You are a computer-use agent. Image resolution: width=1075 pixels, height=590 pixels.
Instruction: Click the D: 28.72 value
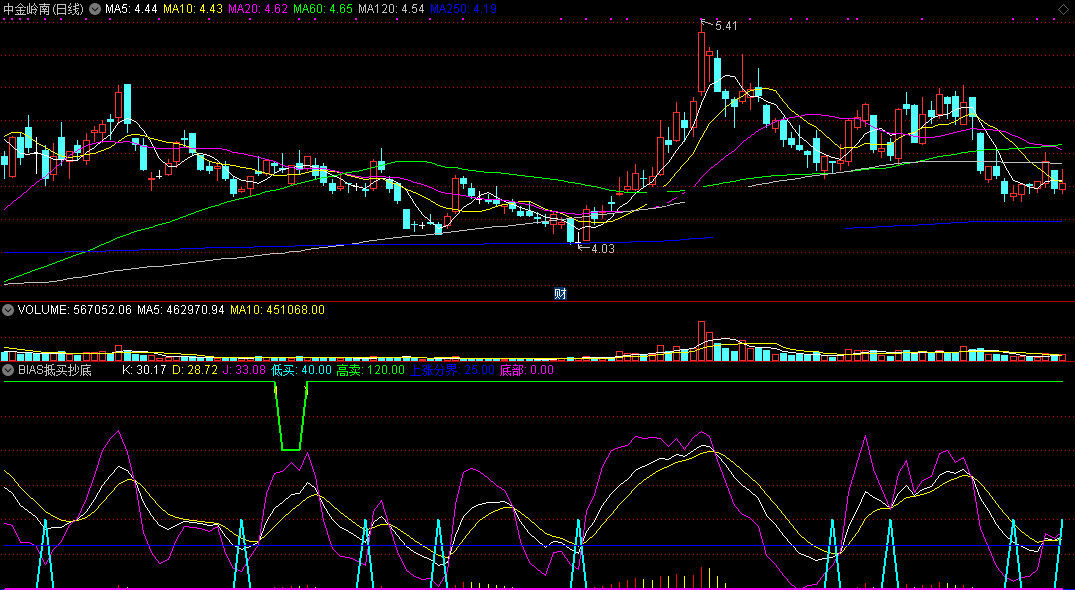194,370
